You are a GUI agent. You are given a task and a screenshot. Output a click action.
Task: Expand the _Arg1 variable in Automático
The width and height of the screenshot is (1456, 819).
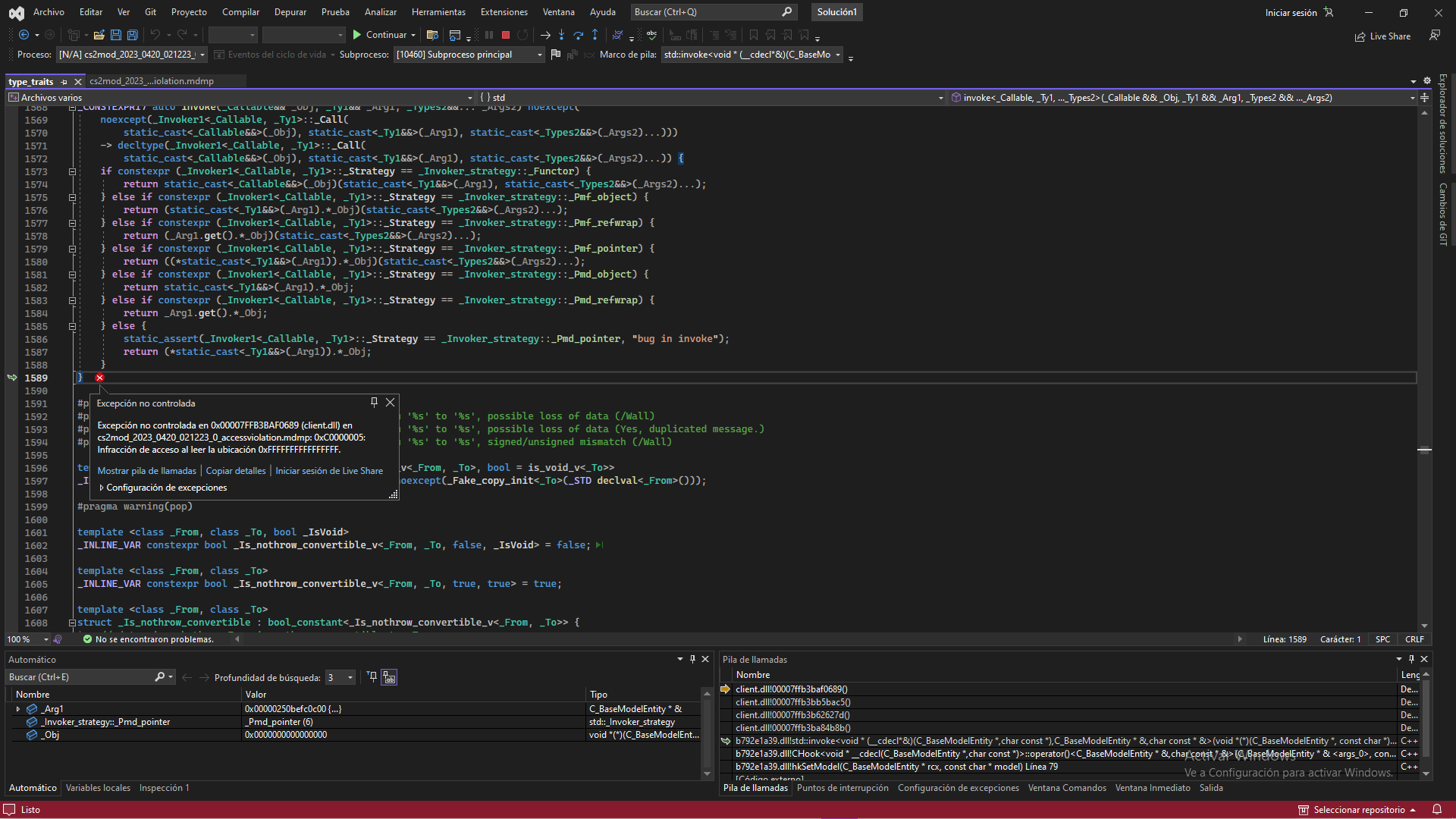coord(17,708)
